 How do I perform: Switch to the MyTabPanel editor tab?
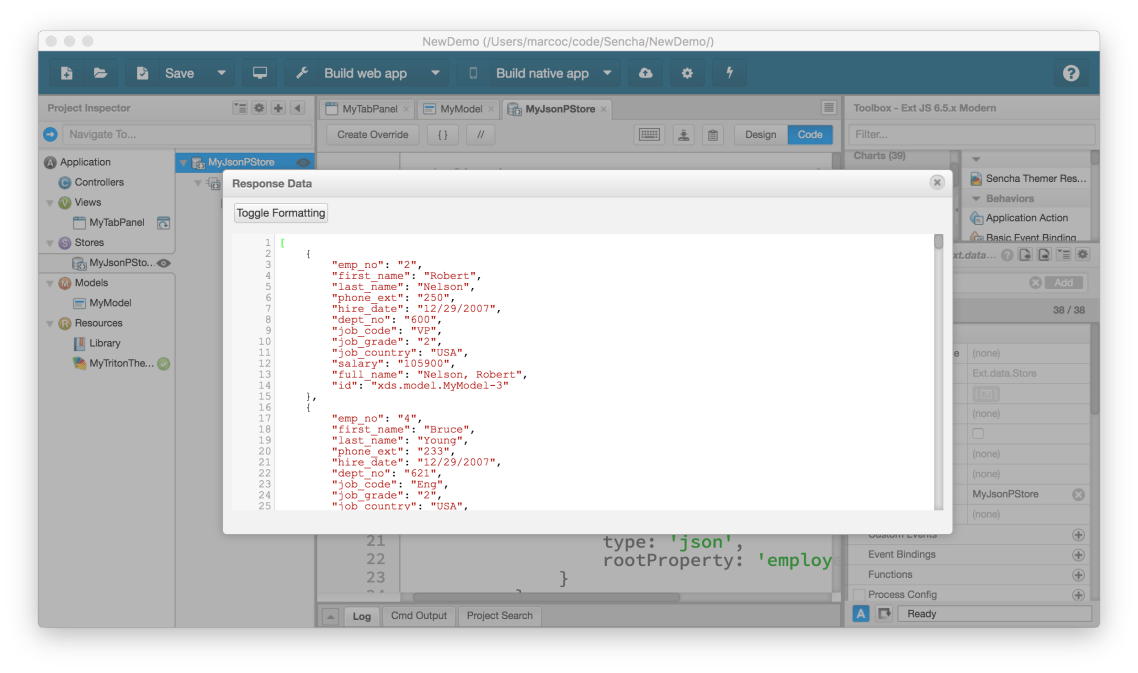(369, 109)
